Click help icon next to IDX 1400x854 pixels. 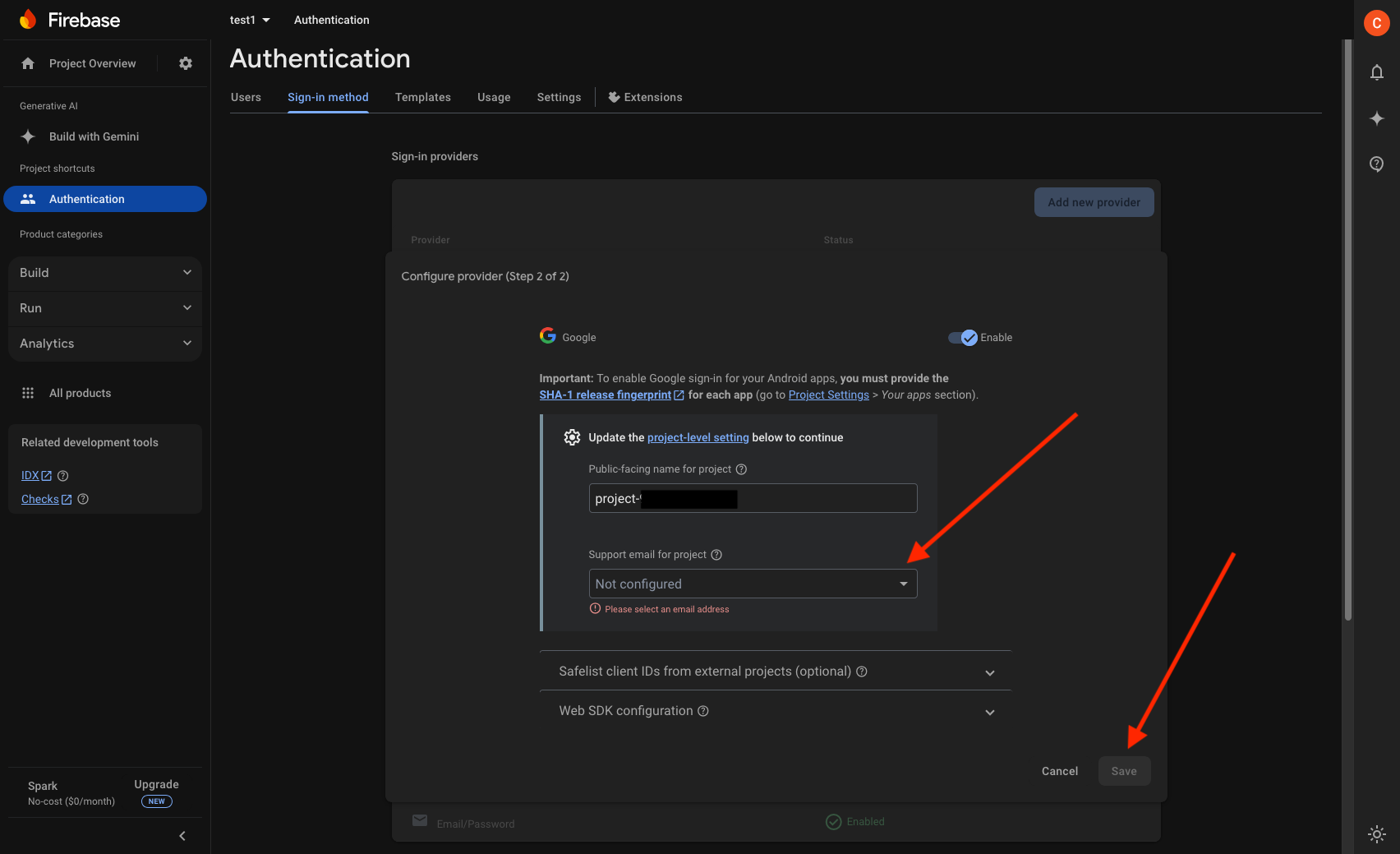pos(63,476)
